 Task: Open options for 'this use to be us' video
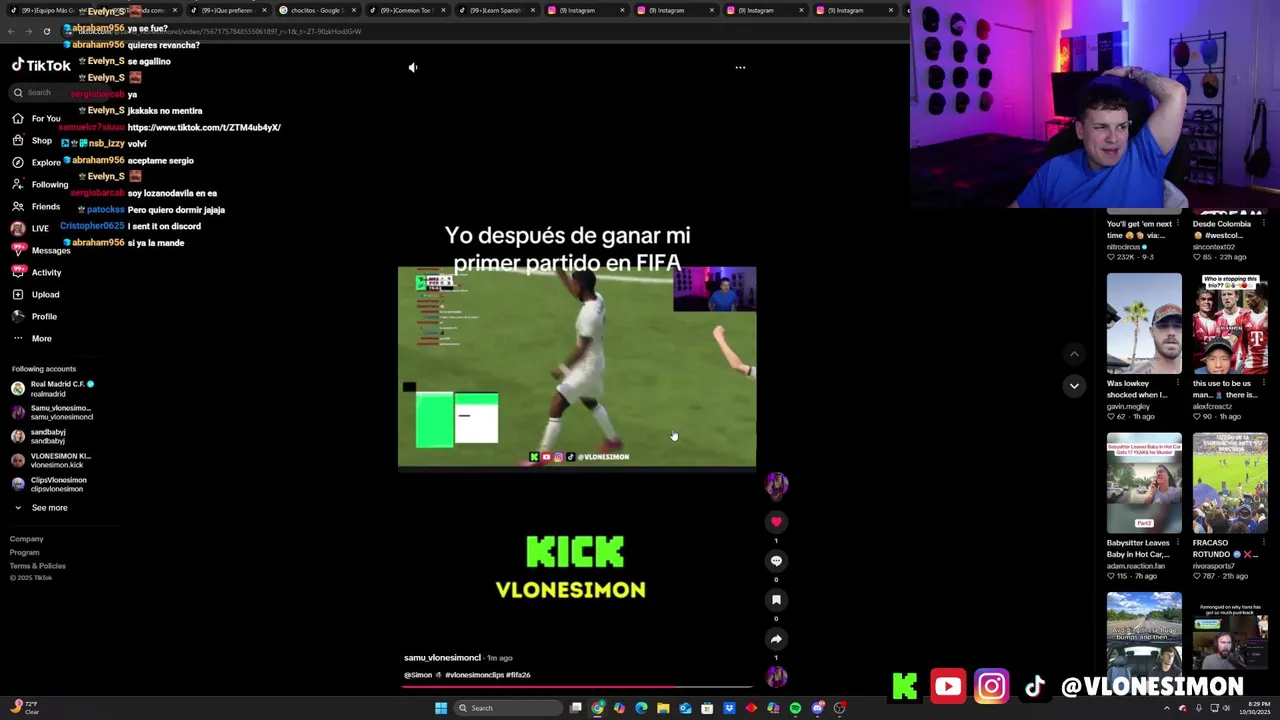click(x=1263, y=383)
